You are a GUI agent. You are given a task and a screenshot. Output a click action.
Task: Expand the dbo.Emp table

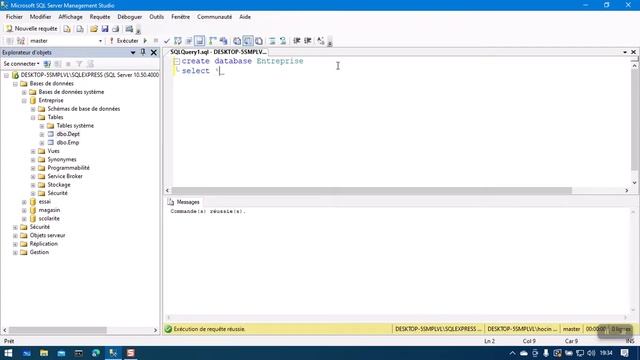(x=42, y=143)
